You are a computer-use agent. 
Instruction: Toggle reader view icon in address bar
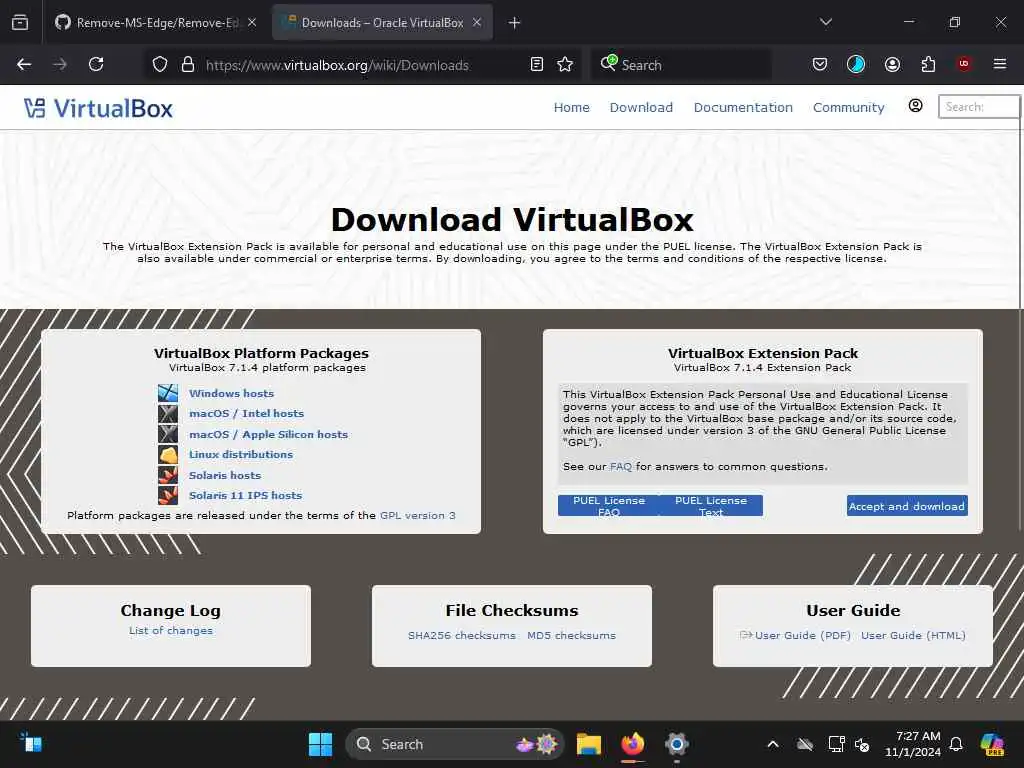click(x=537, y=64)
